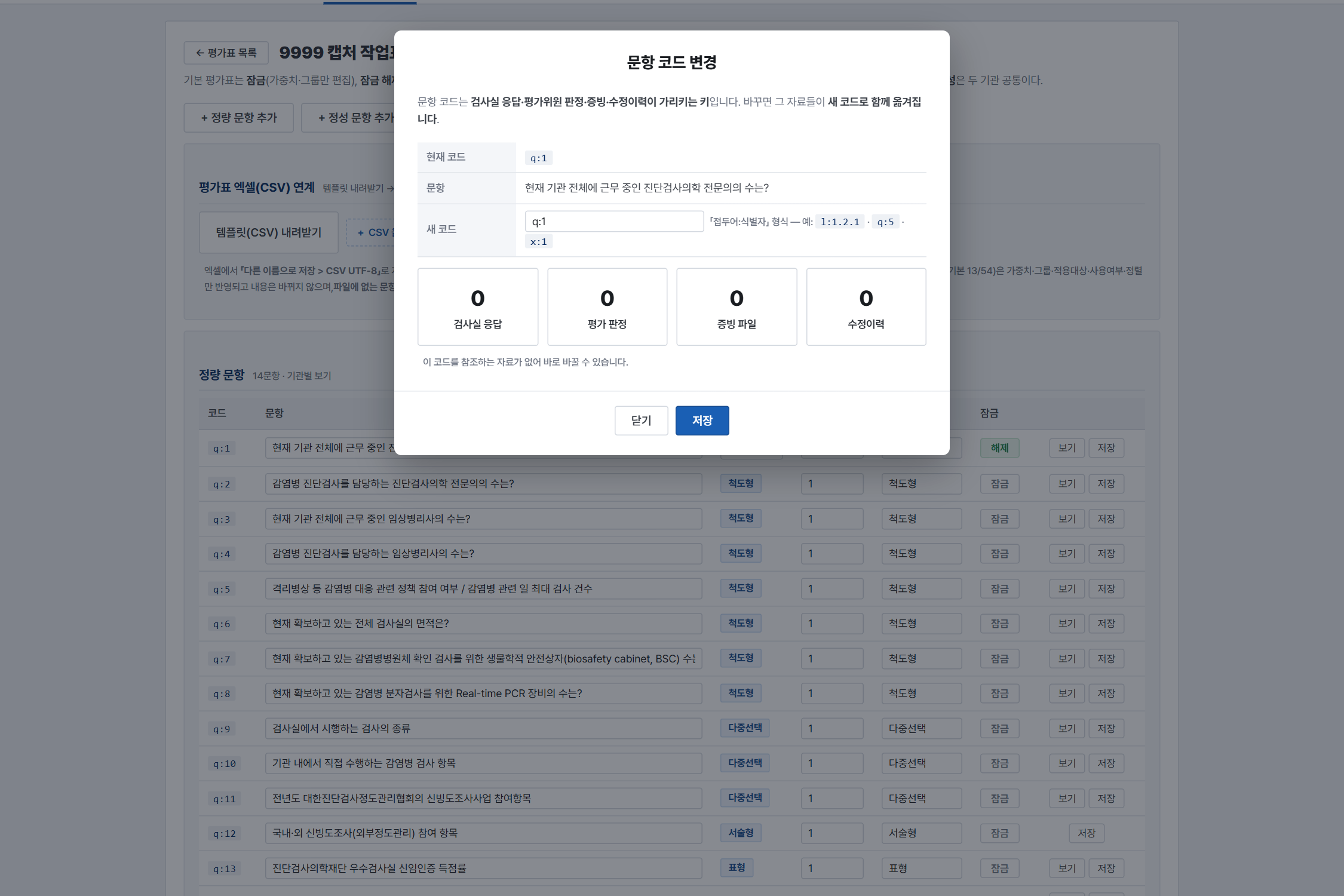Focus the 새 코드 input field
This screenshot has width=1344, height=896.
pyautogui.click(x=614, y=222)
